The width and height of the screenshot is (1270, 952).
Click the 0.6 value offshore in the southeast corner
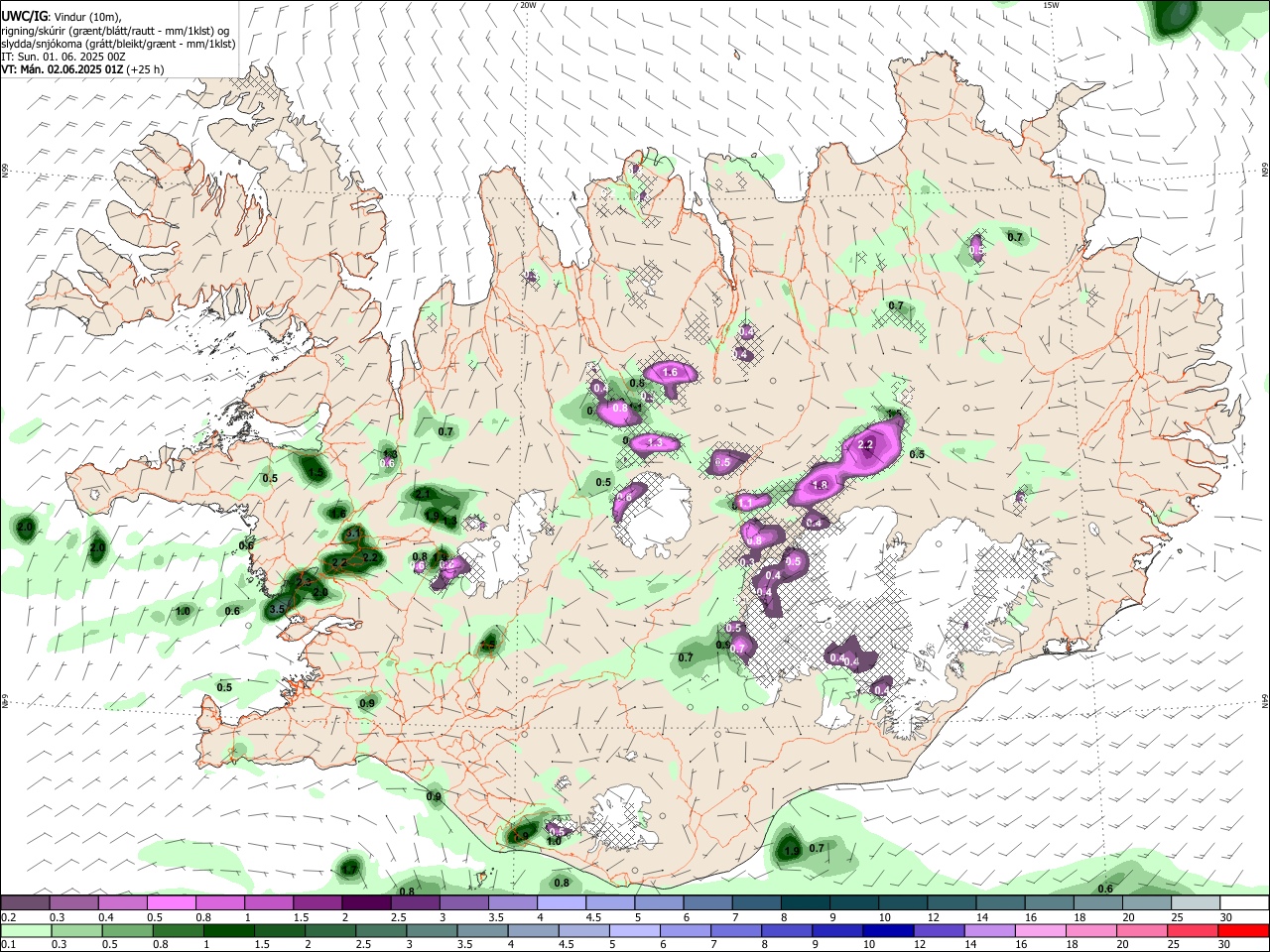pos(1105,889)
